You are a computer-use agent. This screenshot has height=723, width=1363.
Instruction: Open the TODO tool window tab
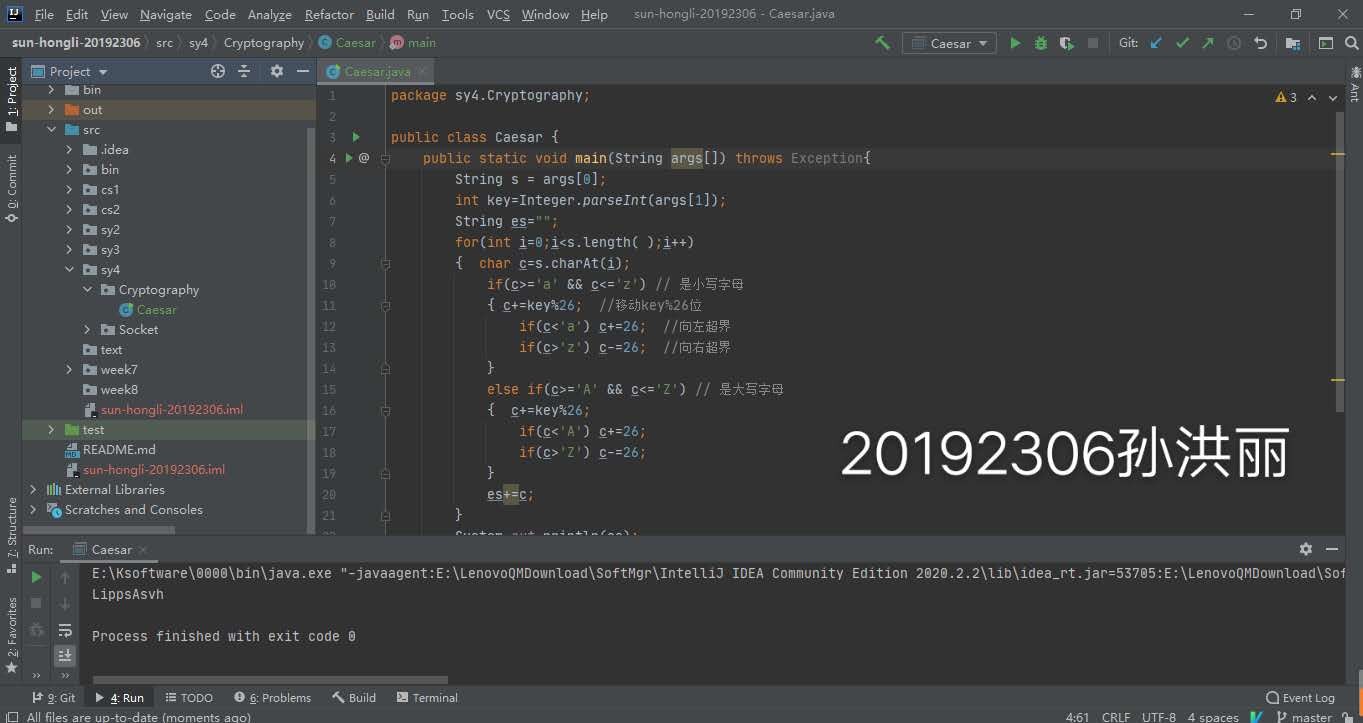[189, 697]
